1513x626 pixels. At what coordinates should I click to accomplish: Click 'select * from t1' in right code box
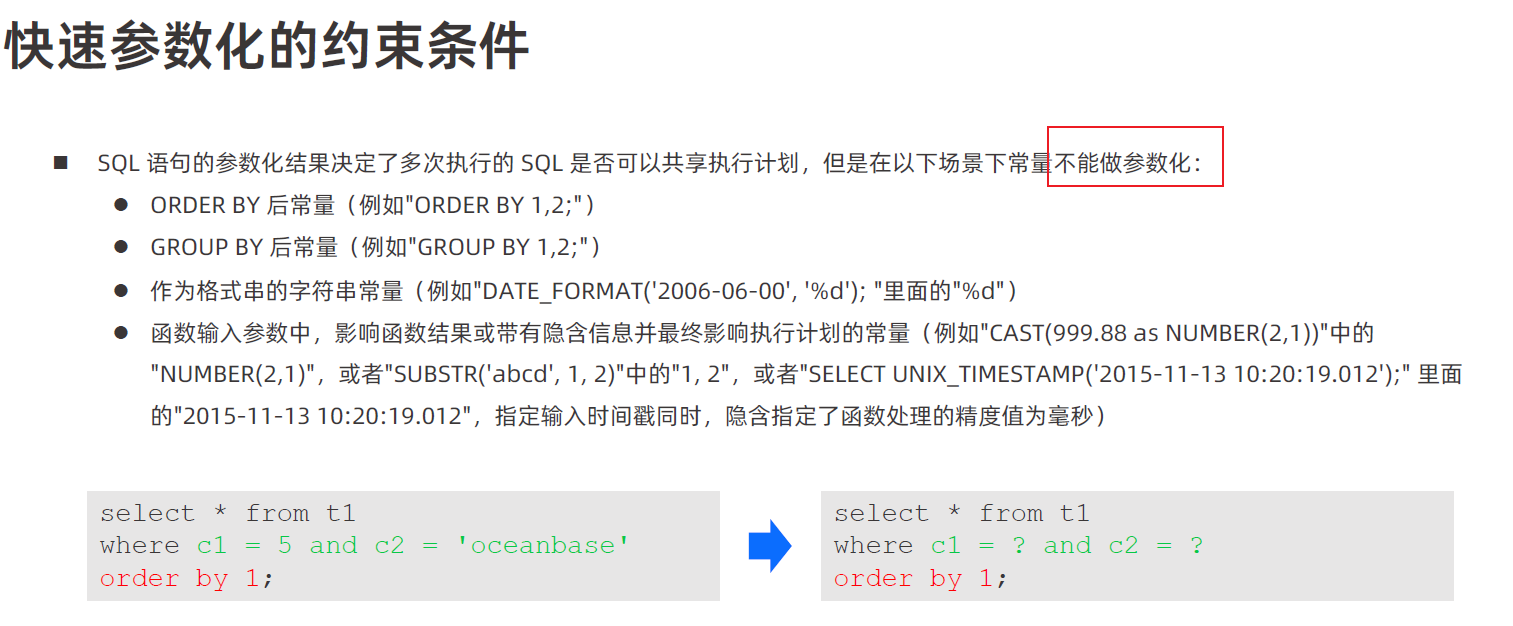(961, 514)
